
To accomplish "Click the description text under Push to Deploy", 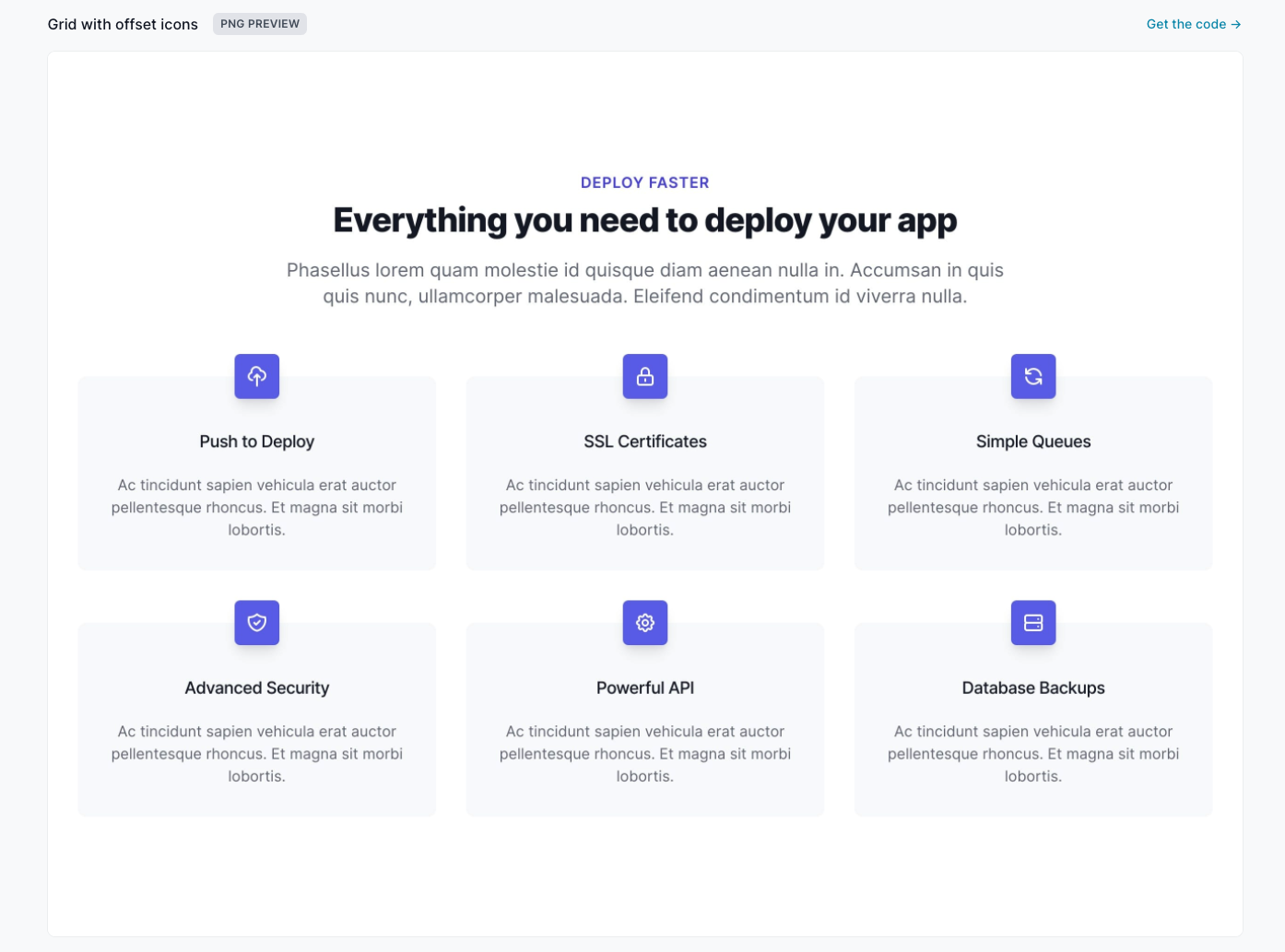I will 256,507.
